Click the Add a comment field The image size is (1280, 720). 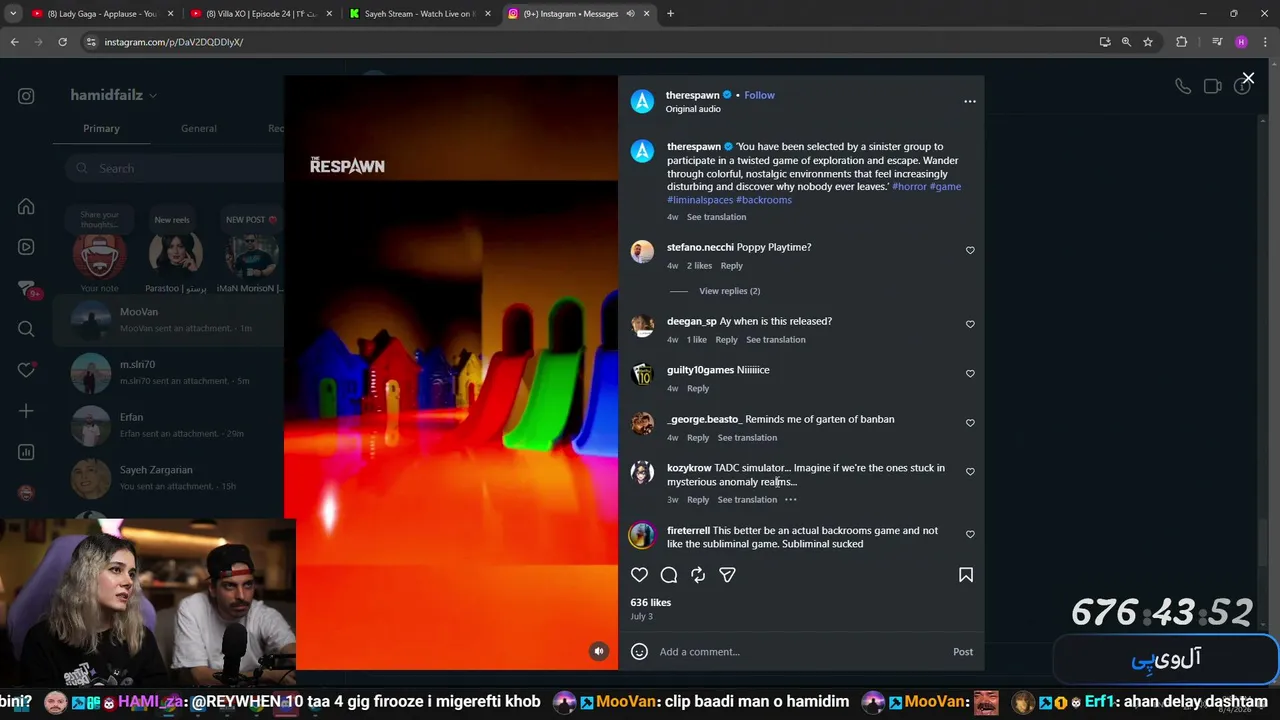(x=800, y=652)
